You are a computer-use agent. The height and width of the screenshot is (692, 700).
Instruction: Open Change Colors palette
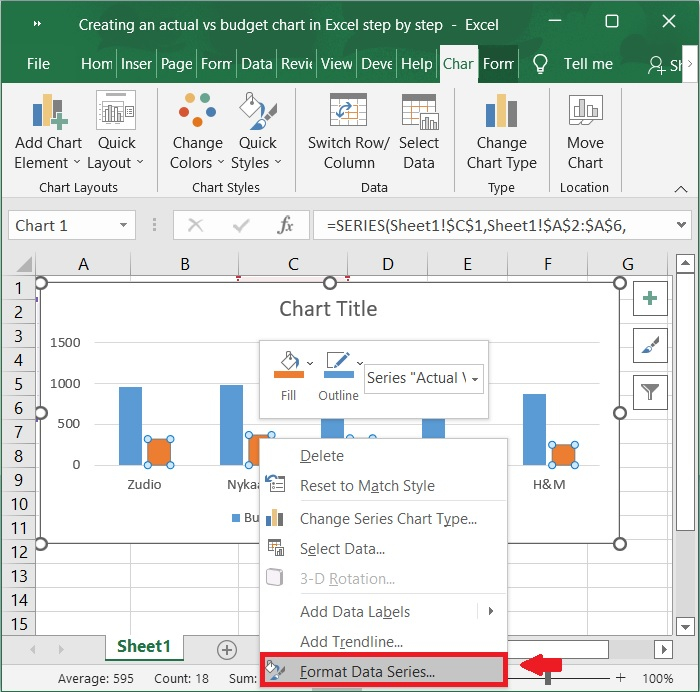click(x=197, y=131)
